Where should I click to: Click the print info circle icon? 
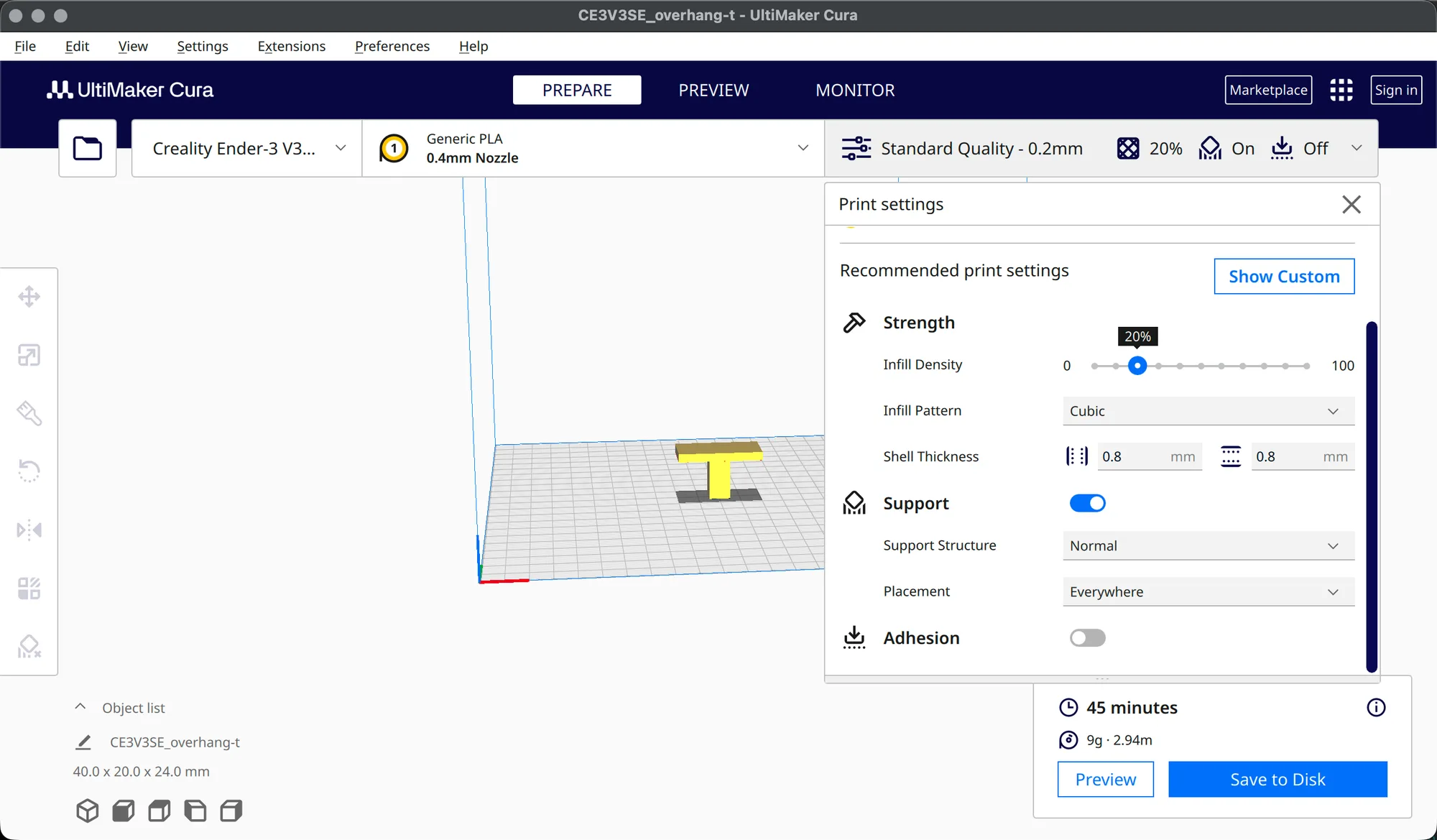click(1376, 708)
